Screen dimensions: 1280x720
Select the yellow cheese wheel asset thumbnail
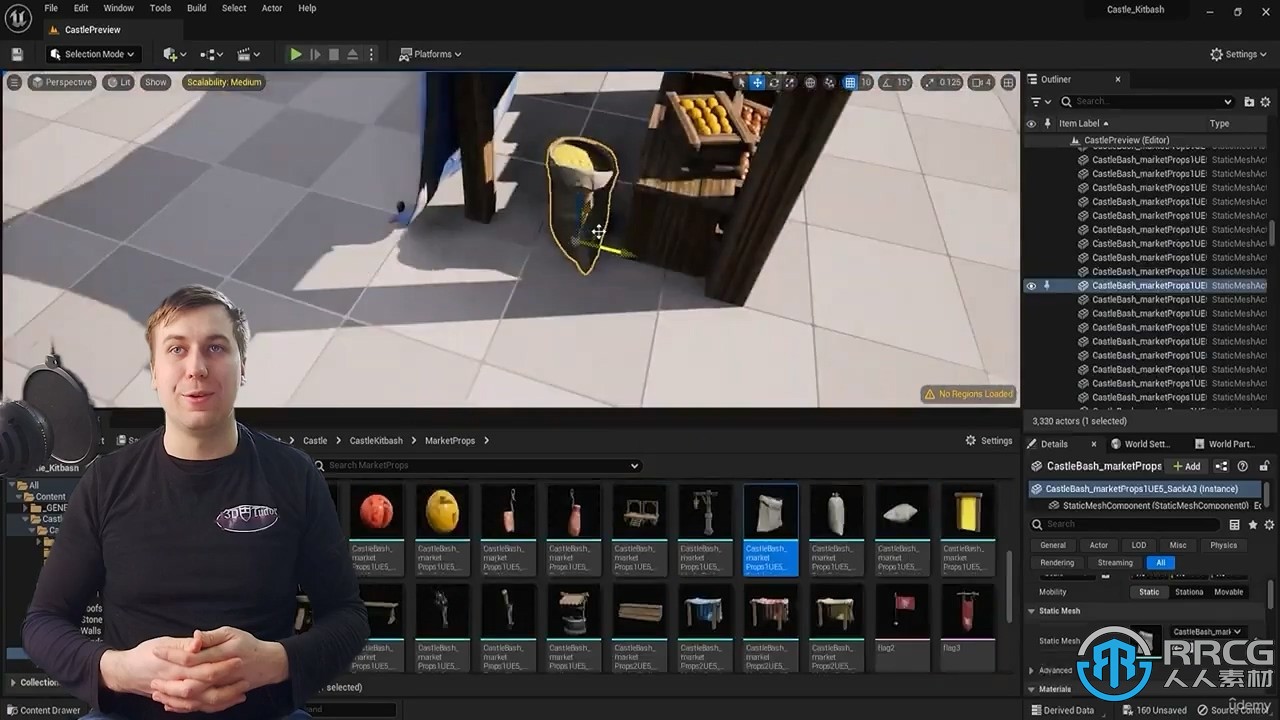(x=442, y=511)
